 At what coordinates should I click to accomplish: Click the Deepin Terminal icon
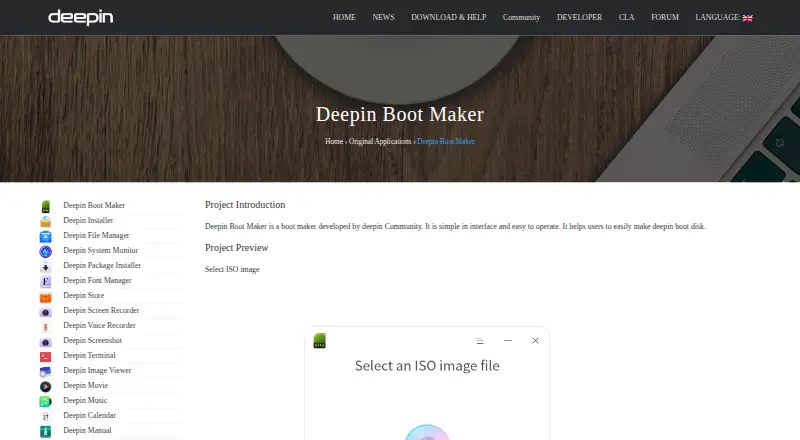tap(45, 356)
